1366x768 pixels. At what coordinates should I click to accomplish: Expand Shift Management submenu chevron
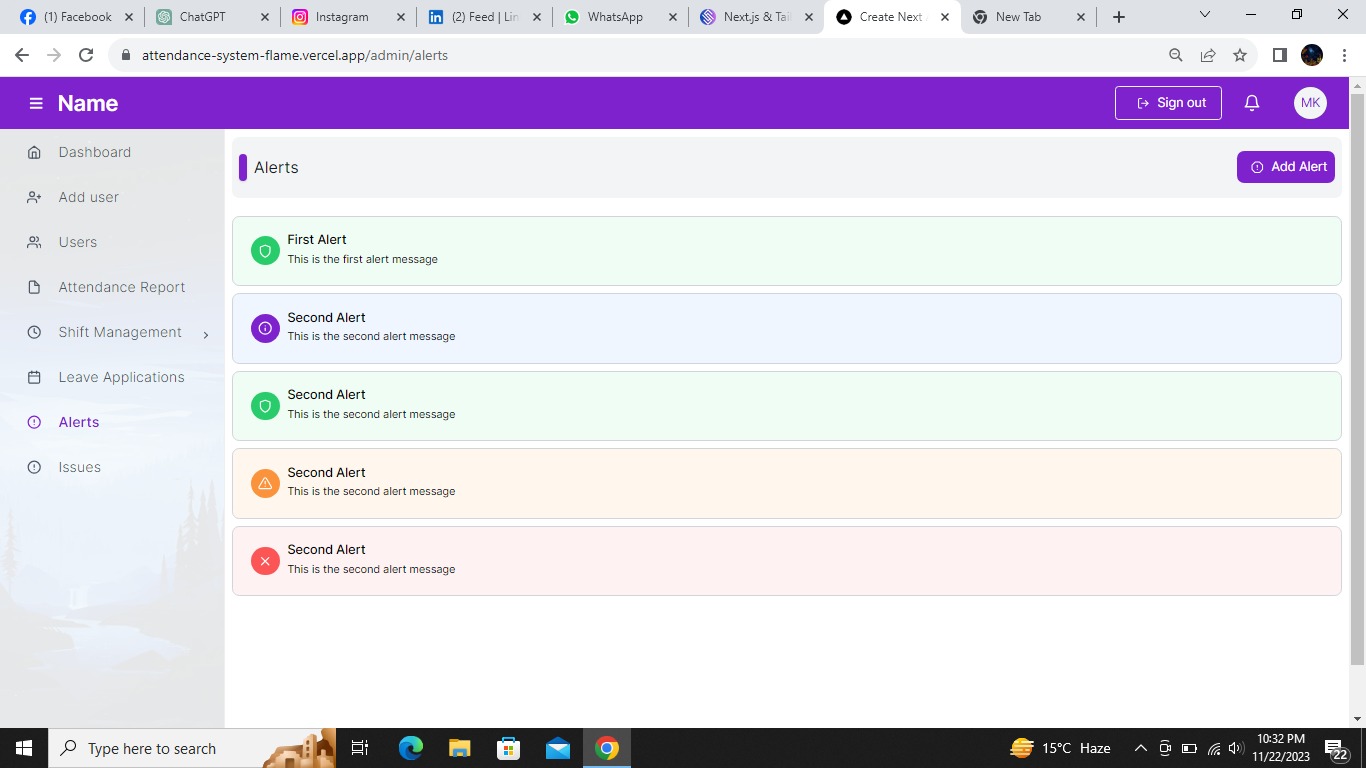(206, 335)
